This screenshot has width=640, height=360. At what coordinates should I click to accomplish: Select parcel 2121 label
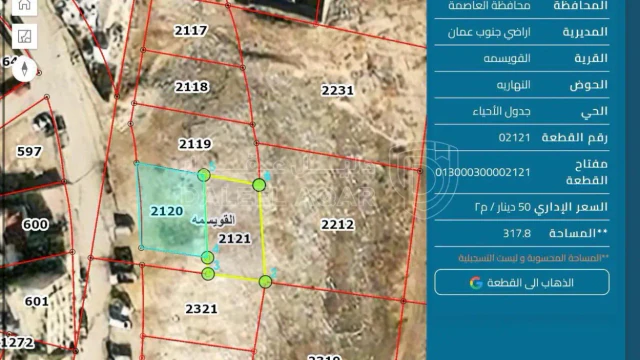click(x=234, y=239)
